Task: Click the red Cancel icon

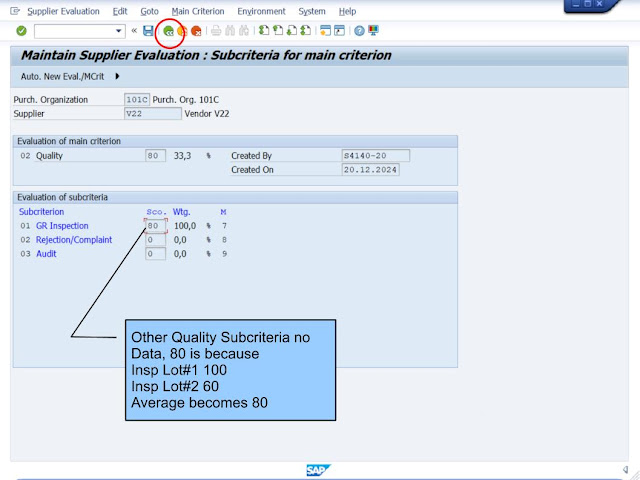Action: click(196, 31)
